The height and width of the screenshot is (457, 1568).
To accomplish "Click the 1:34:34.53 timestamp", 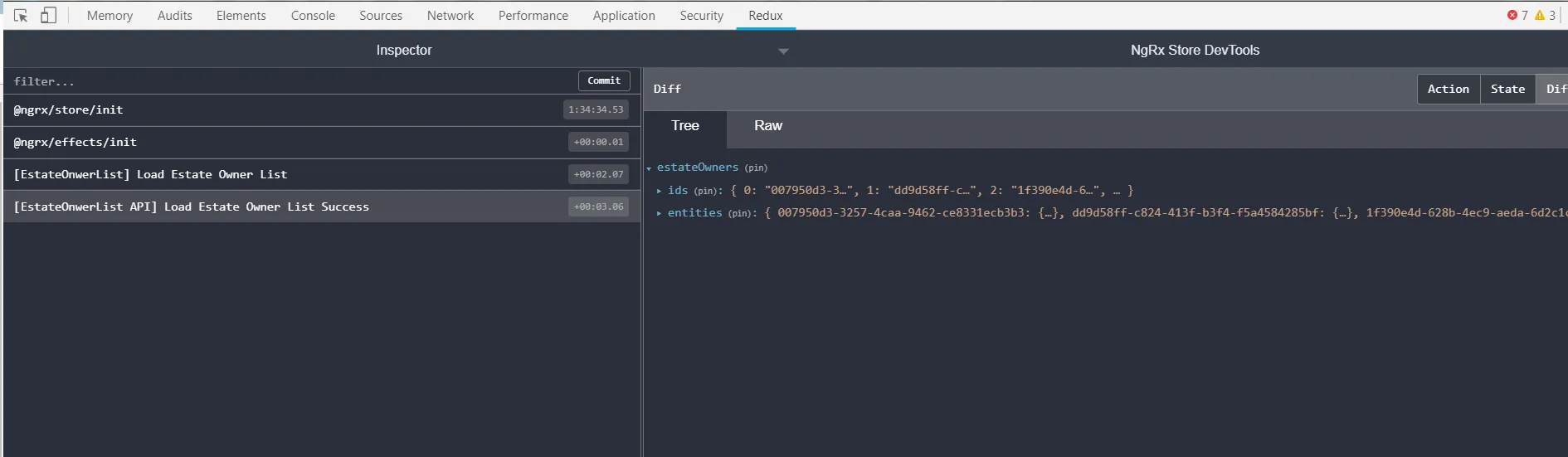I will [x=596, y=109].
